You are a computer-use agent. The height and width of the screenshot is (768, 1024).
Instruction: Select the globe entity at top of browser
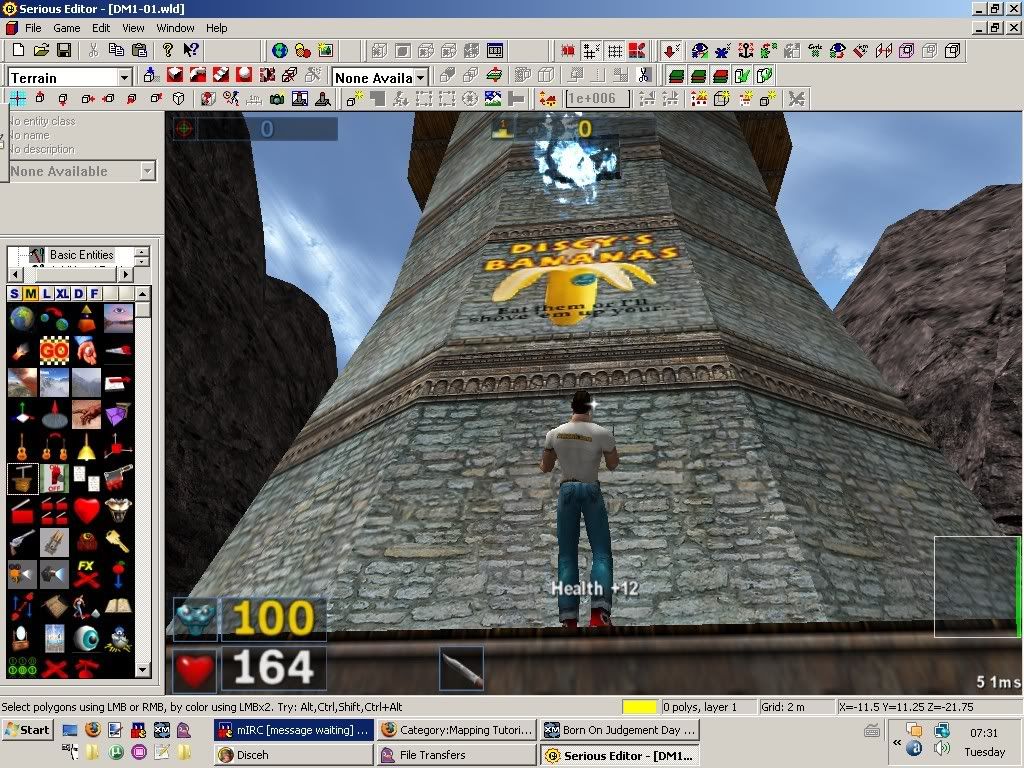(x=22, y=319)
